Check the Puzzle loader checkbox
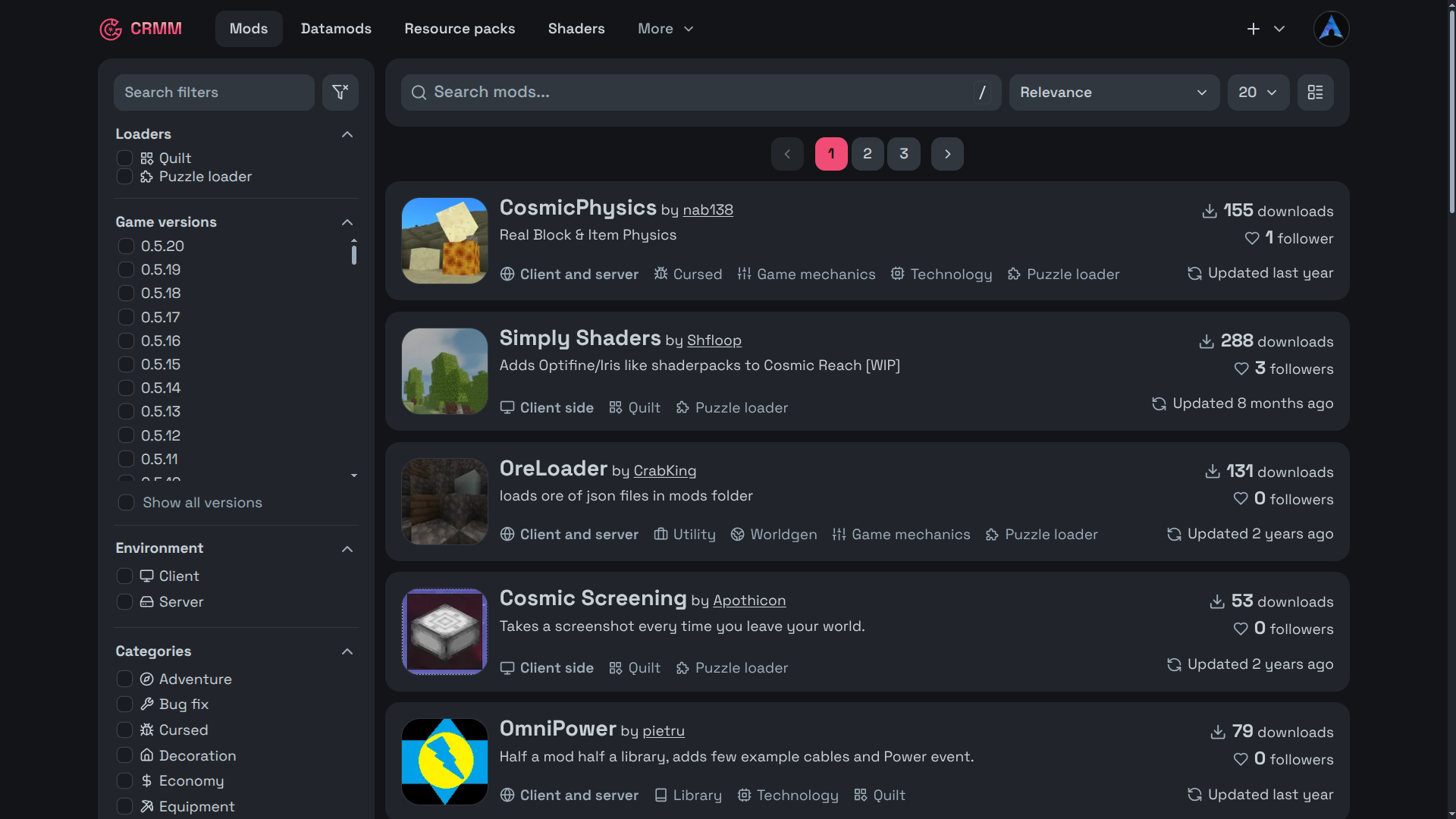 click(x=125, y=177)
